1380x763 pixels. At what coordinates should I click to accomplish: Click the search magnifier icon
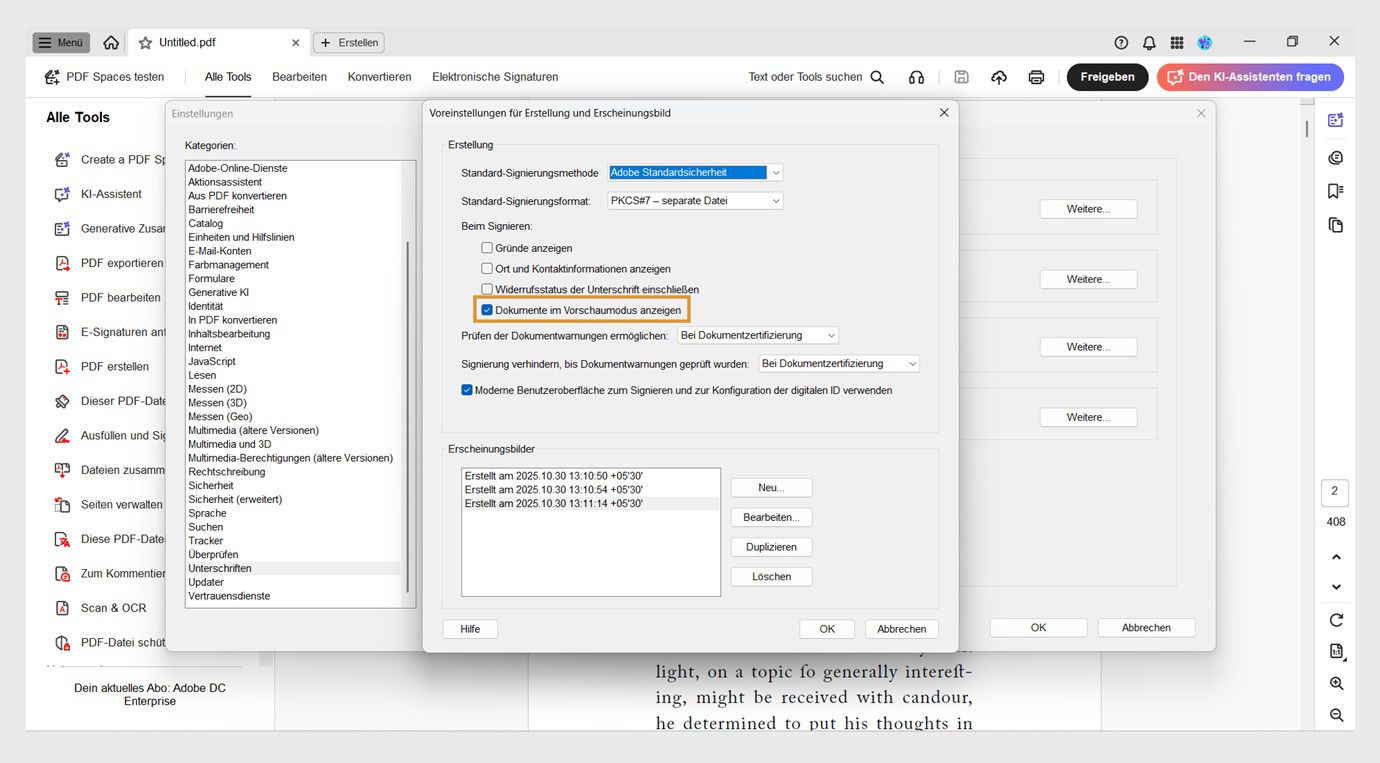click(x=877, y=77)
